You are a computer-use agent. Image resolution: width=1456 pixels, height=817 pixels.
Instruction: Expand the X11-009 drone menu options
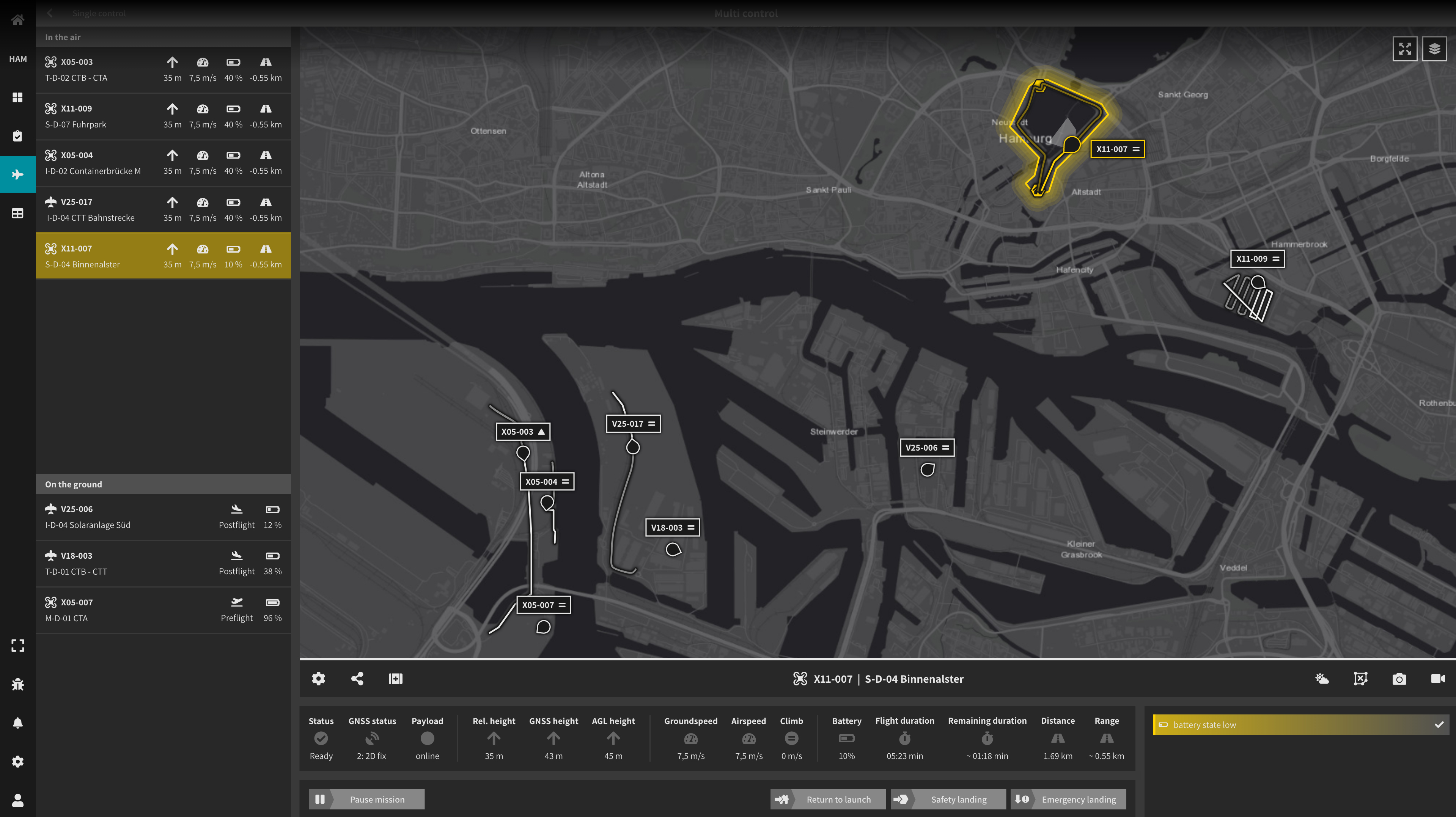pyautogui.click(x=1277, y=258)
